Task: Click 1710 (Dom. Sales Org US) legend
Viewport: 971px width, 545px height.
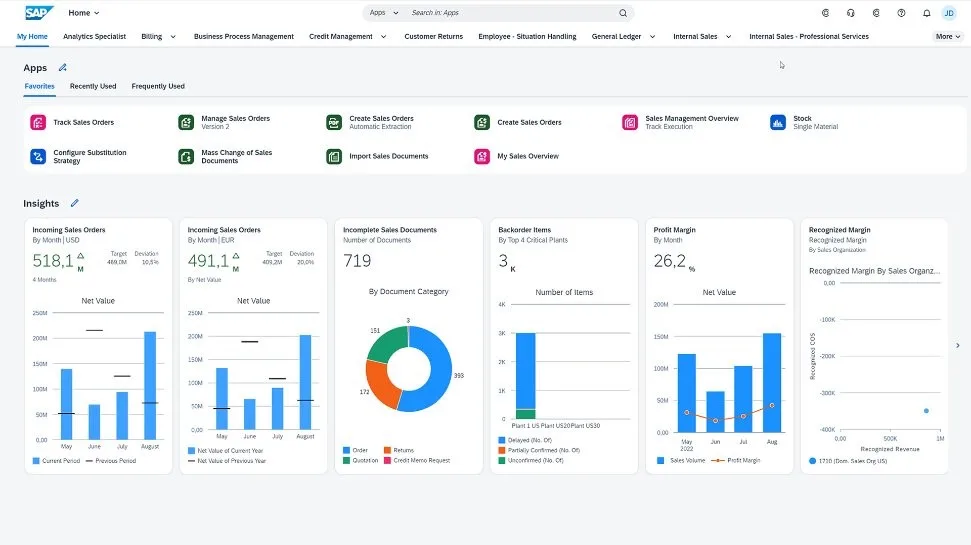Action: (848, 461)
